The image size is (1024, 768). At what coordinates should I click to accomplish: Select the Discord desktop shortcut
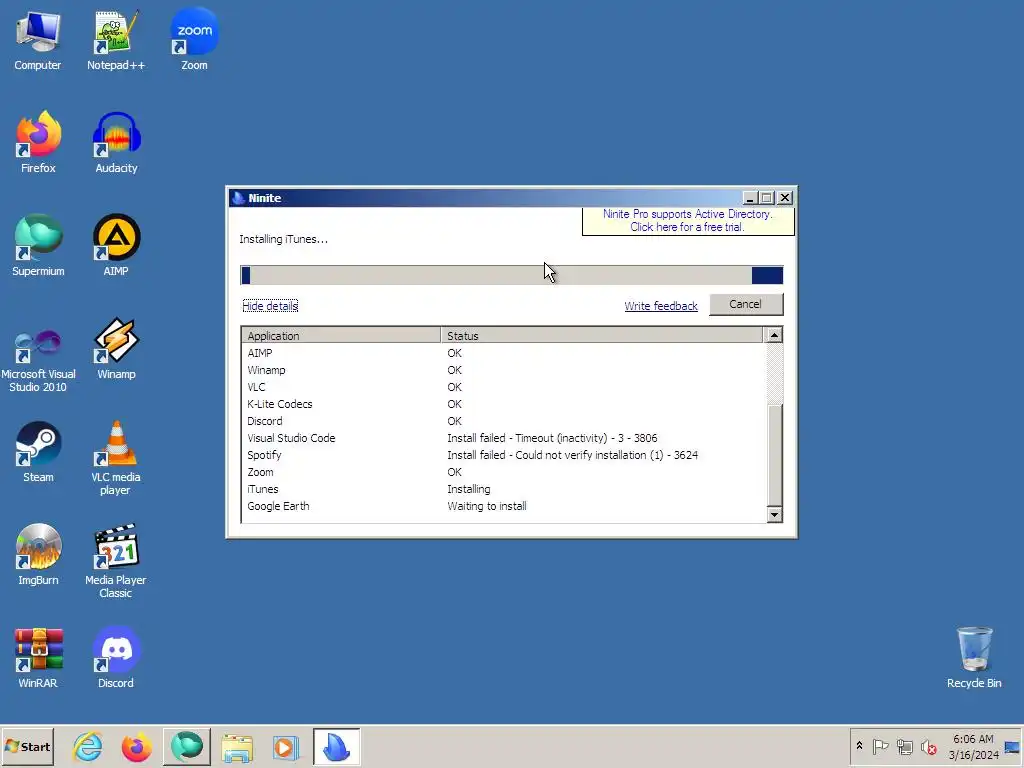click(116, 658)
